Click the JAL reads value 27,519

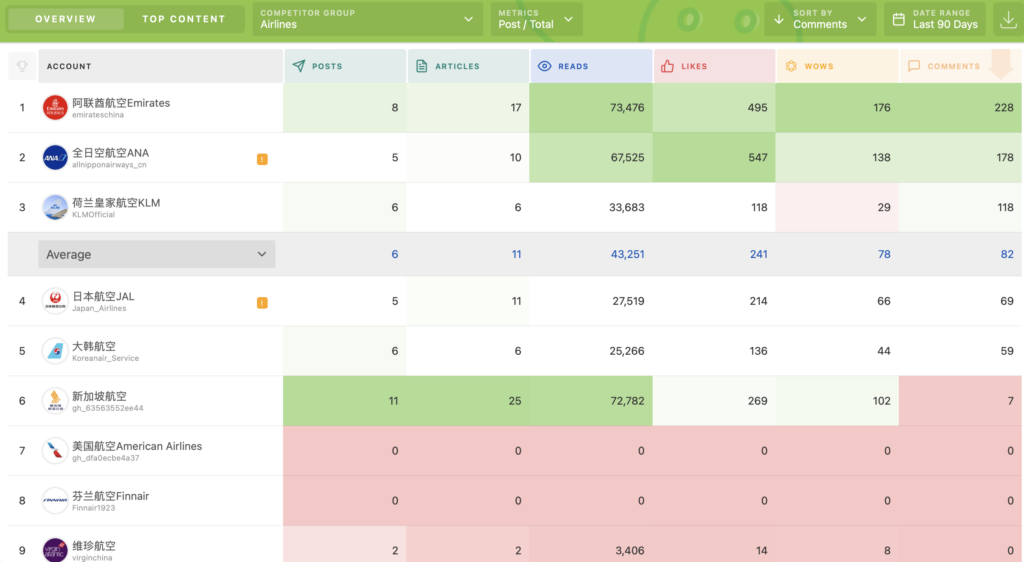pyautogui.click(x=627, y=301)
